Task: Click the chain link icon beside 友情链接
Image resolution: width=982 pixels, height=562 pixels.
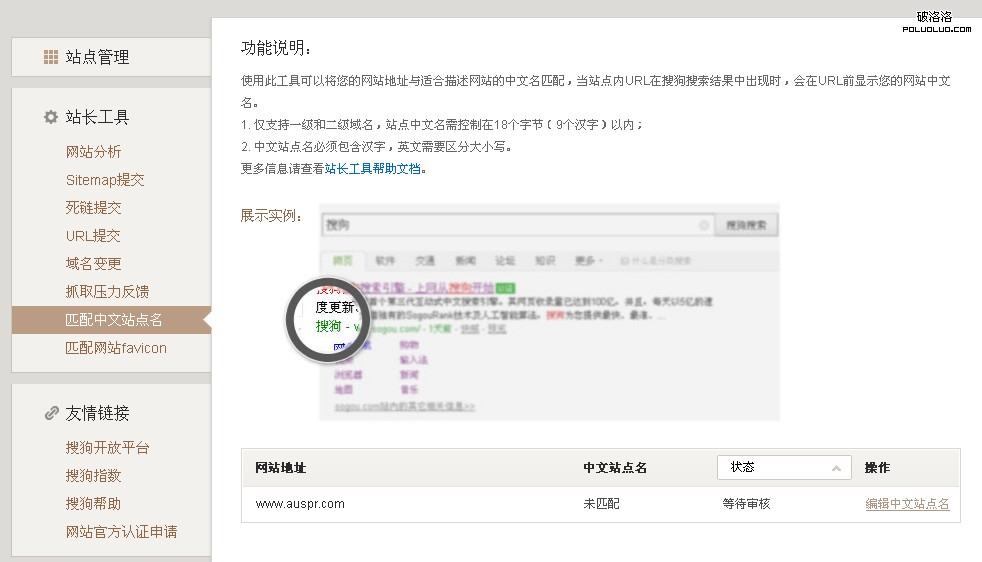Action: click(x=51, y=413)
